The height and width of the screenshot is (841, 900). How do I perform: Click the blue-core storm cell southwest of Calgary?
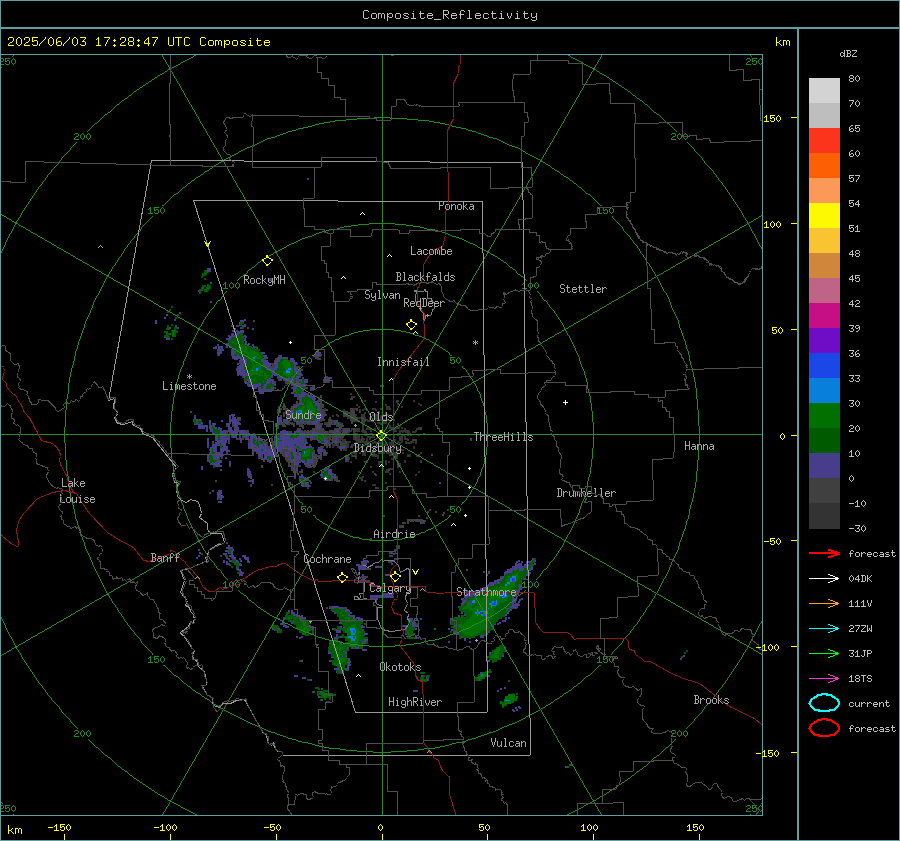pos(351,629)
